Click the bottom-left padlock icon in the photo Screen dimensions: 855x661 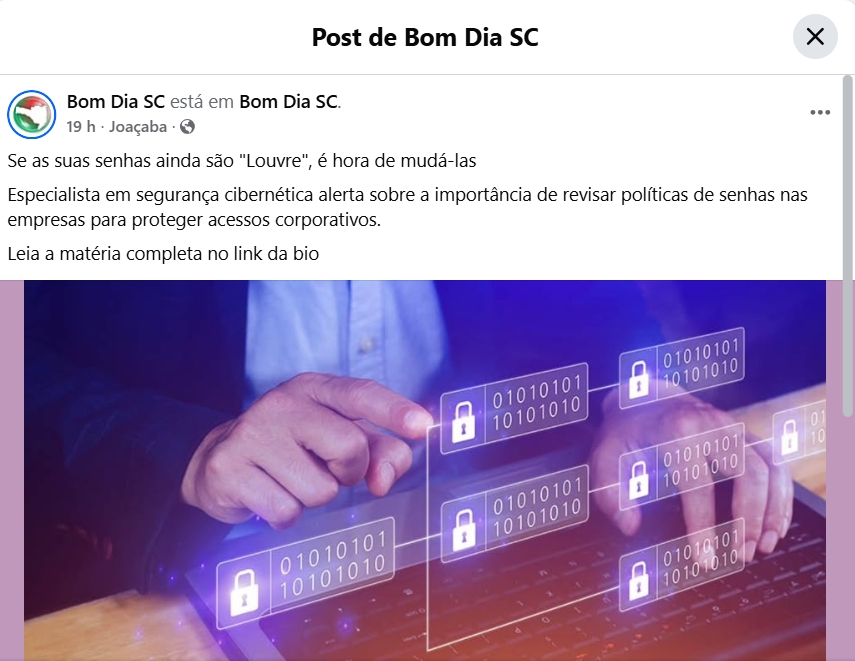pos(244,592)
